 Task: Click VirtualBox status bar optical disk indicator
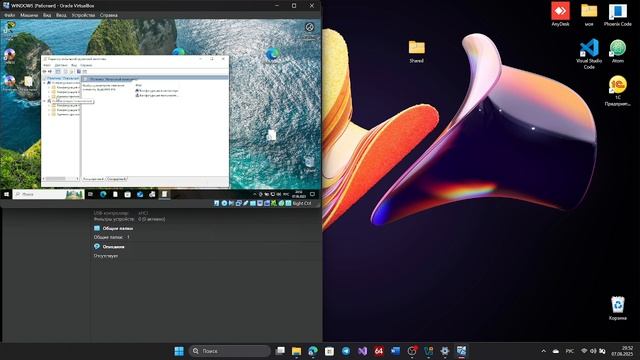click(224, 203)
